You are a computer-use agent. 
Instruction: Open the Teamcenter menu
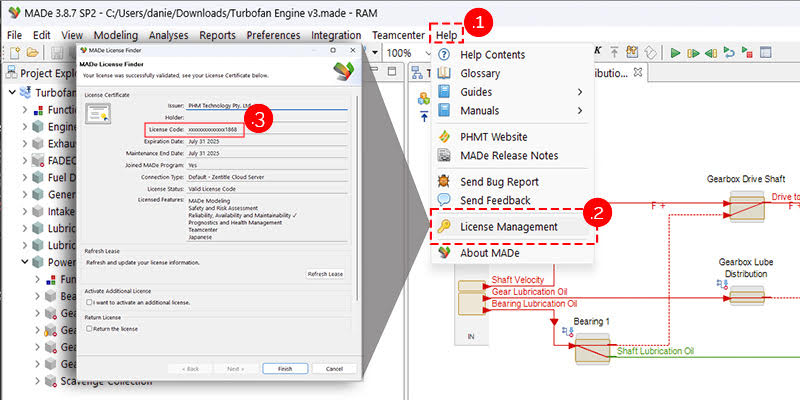pos(398,35)
